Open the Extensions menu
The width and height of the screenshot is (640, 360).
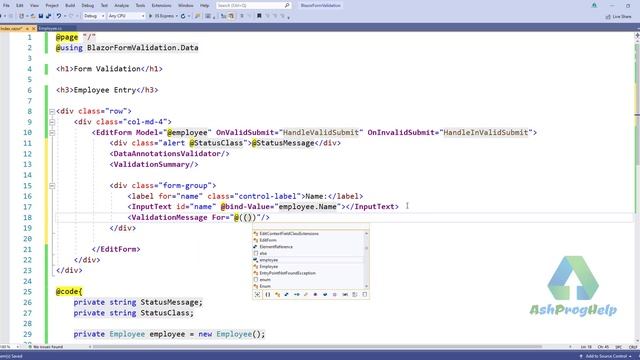[x=161, y=6]
